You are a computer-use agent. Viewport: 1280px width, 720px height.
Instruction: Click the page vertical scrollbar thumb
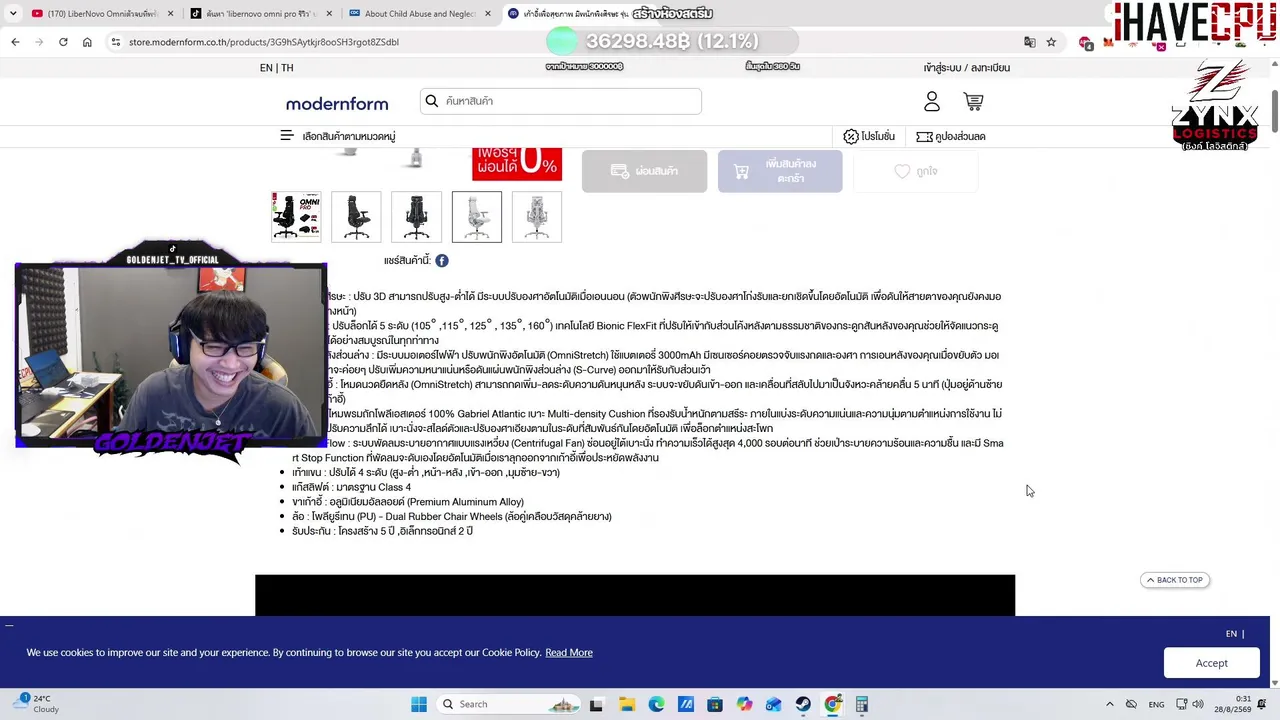[1274, 112]
